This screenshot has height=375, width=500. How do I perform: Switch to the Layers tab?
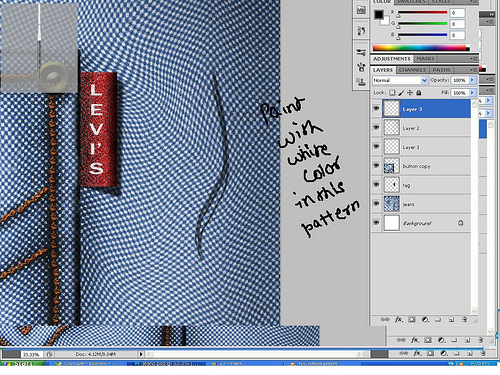[383, 70]
